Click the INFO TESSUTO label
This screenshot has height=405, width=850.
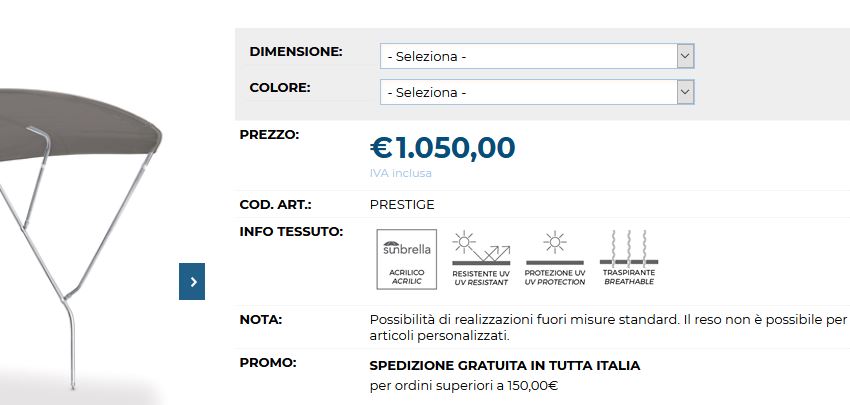pyautogui.click(x=291, y=232)
